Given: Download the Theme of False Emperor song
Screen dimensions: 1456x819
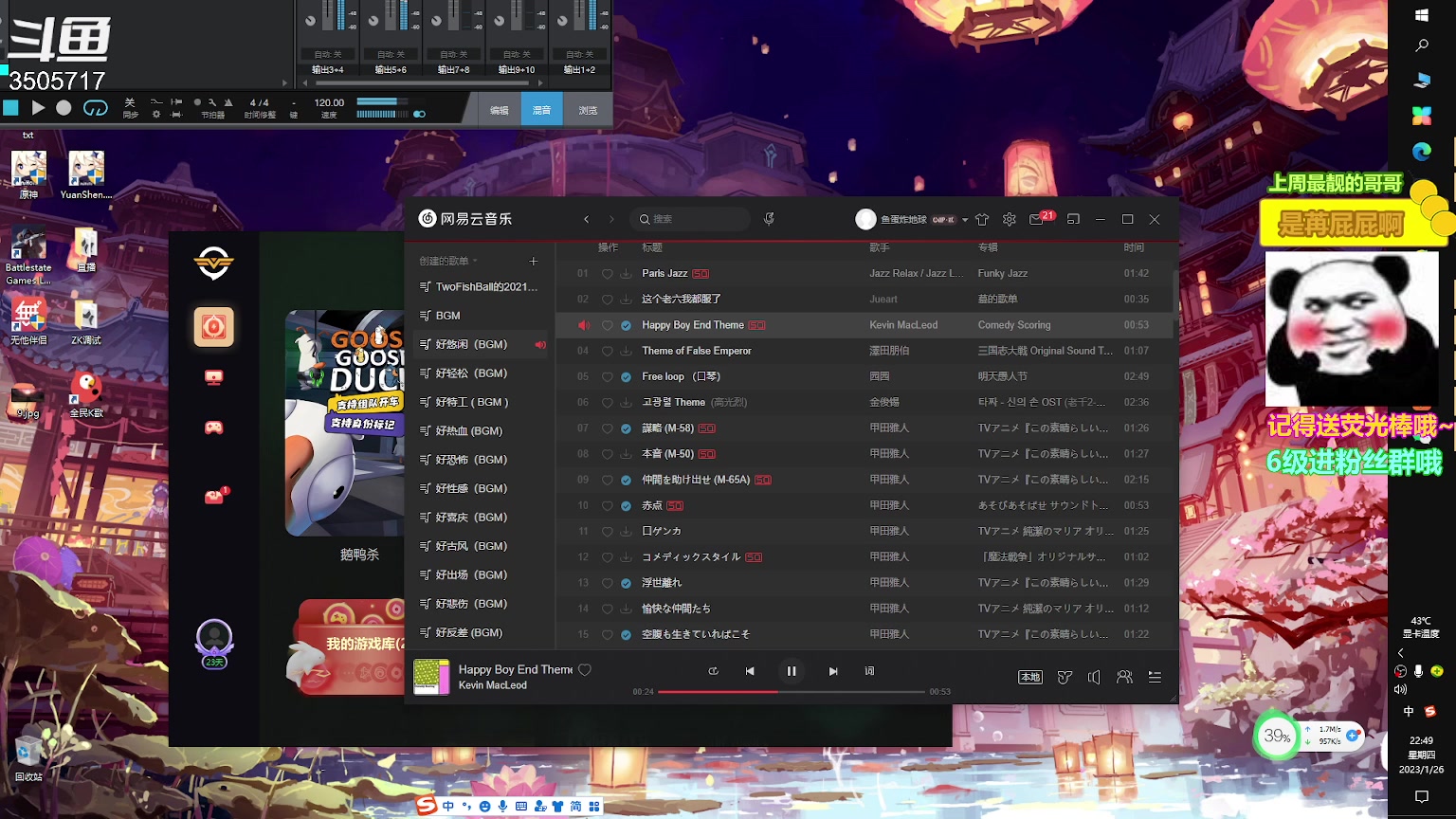Looking at the screenshot, I should click(626, 351).
